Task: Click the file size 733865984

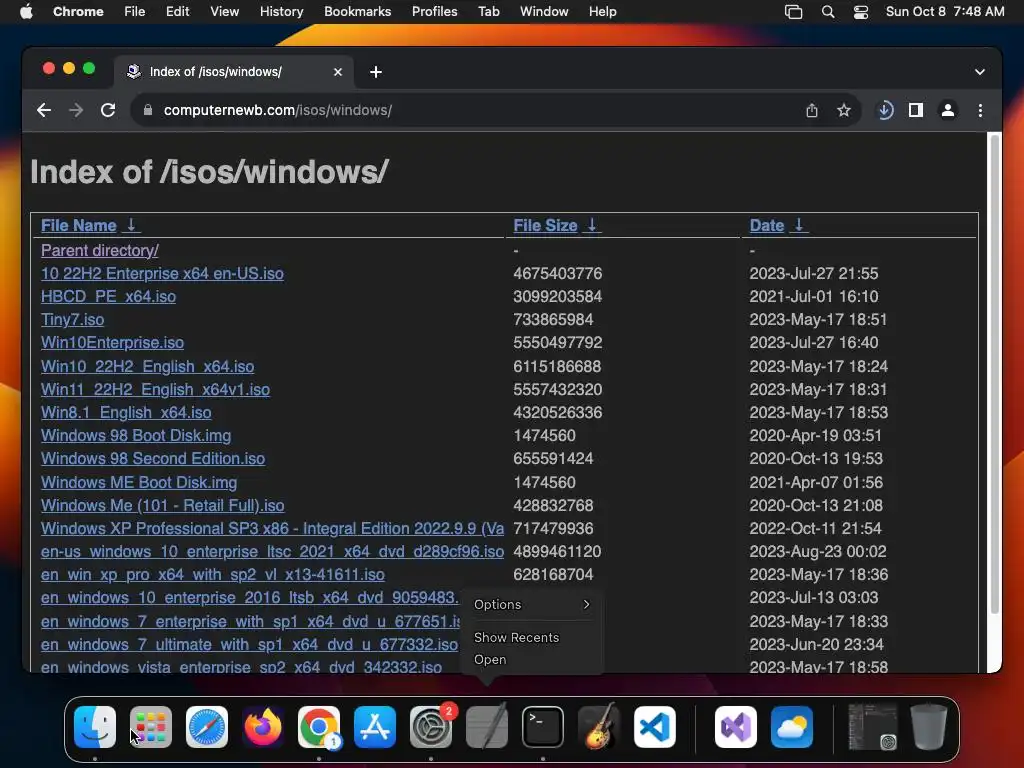Action: coord(553,319)
